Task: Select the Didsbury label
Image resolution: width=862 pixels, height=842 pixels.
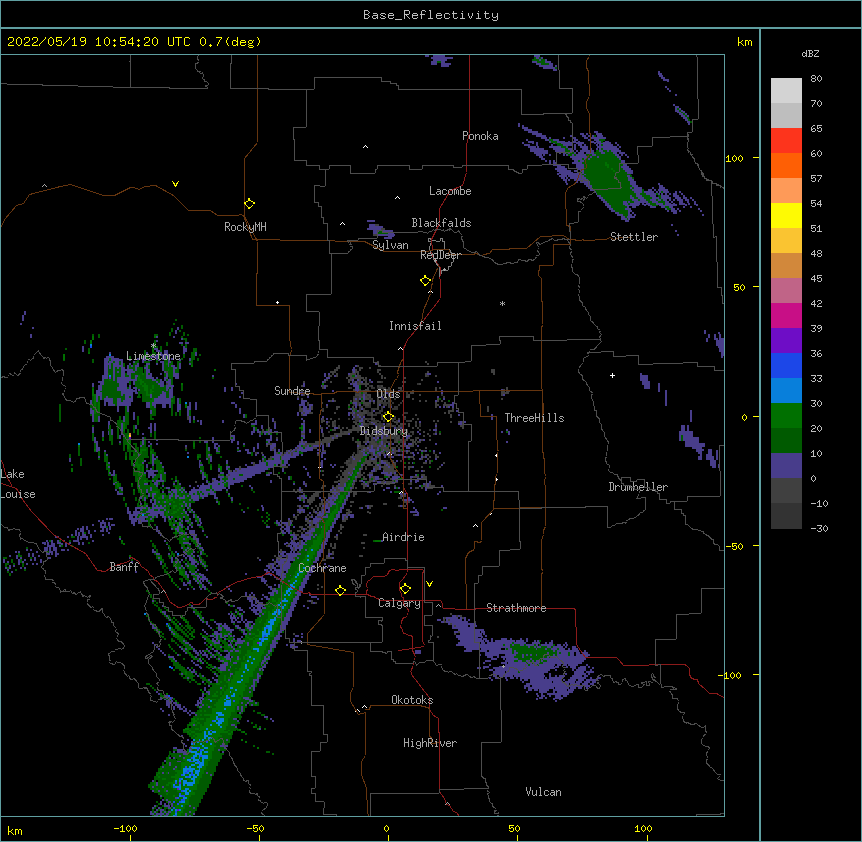Action: click(x=384, y=431)
